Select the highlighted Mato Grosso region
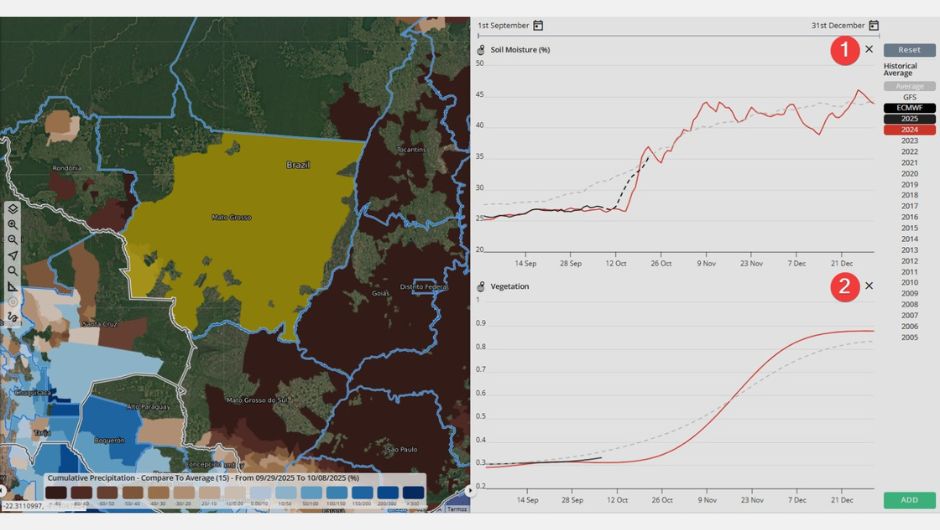Viewport: 940px width, 530px height. pyautogui.click(x=230, y=217)
